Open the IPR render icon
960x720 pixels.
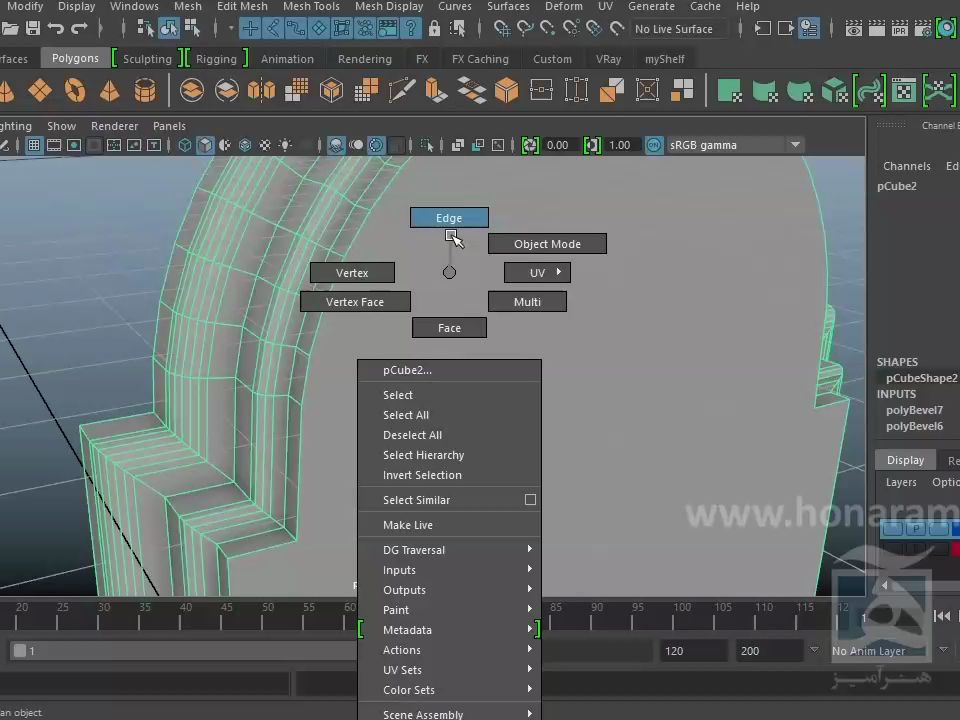point(899,28)
